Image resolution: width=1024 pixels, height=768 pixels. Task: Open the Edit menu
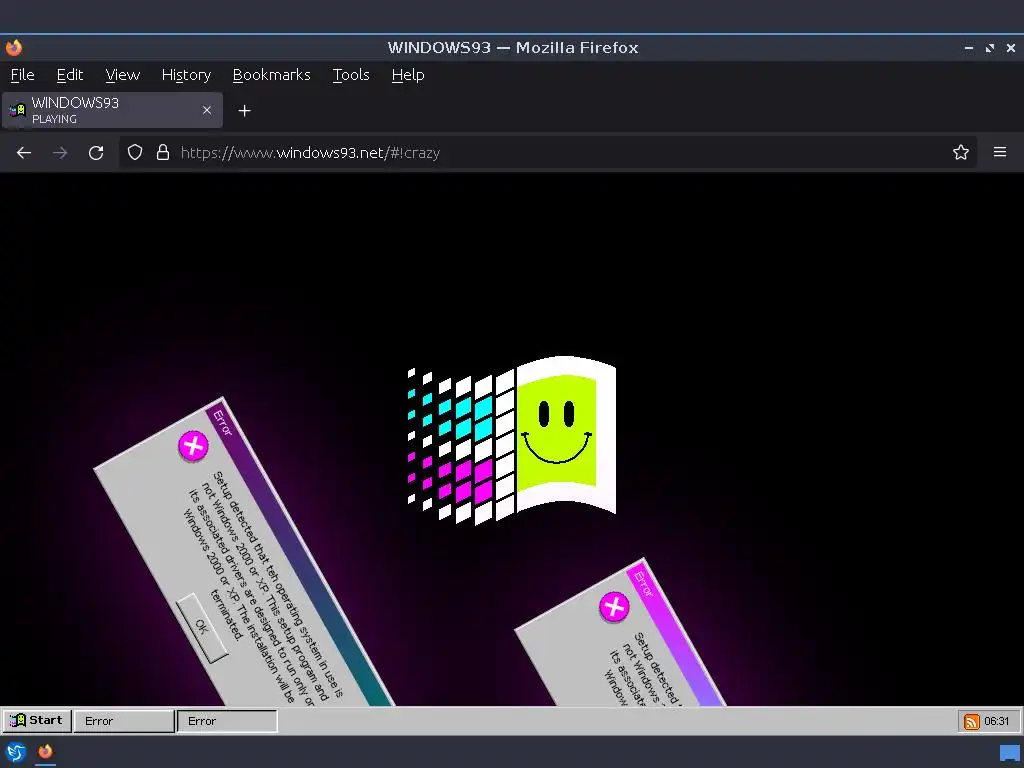pos(69,75)
